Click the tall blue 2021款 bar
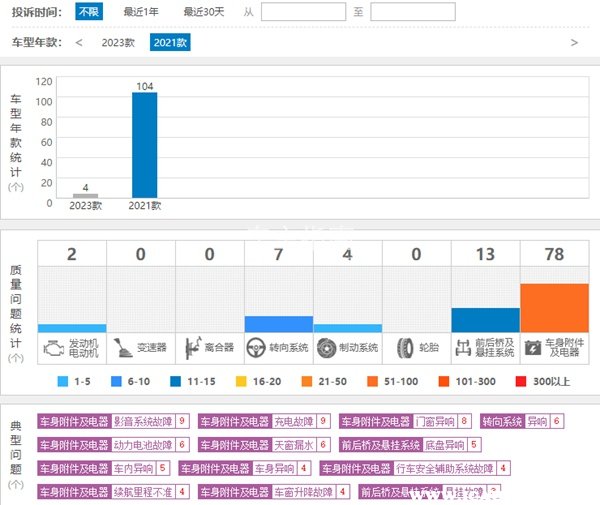 [145, 146]
